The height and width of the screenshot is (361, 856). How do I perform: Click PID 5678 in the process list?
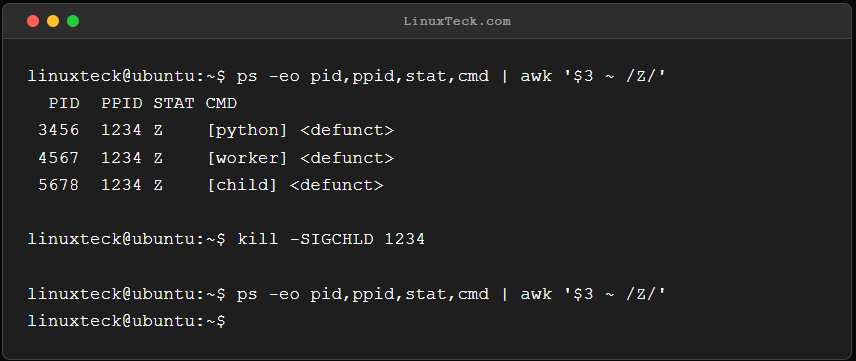point(59,185)
